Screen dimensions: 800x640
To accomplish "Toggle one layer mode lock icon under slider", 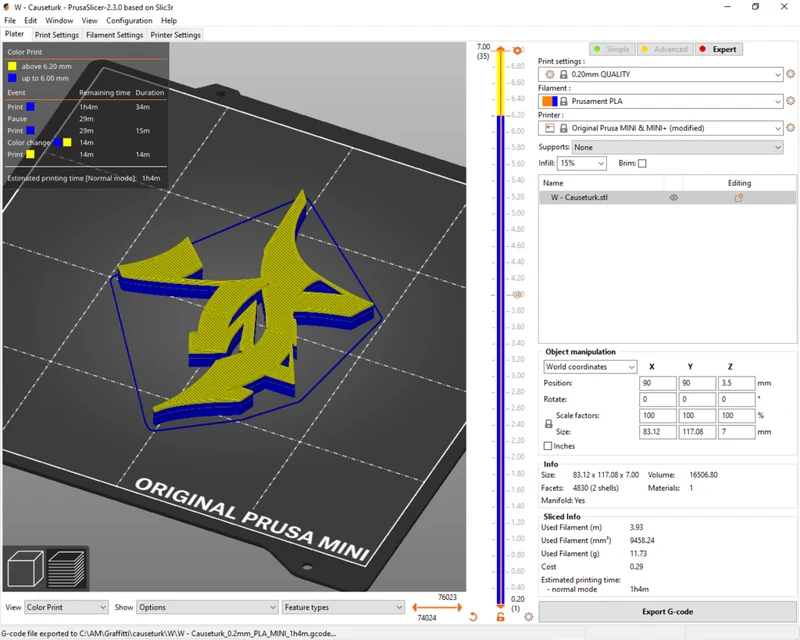I will [x=501, y=617].
